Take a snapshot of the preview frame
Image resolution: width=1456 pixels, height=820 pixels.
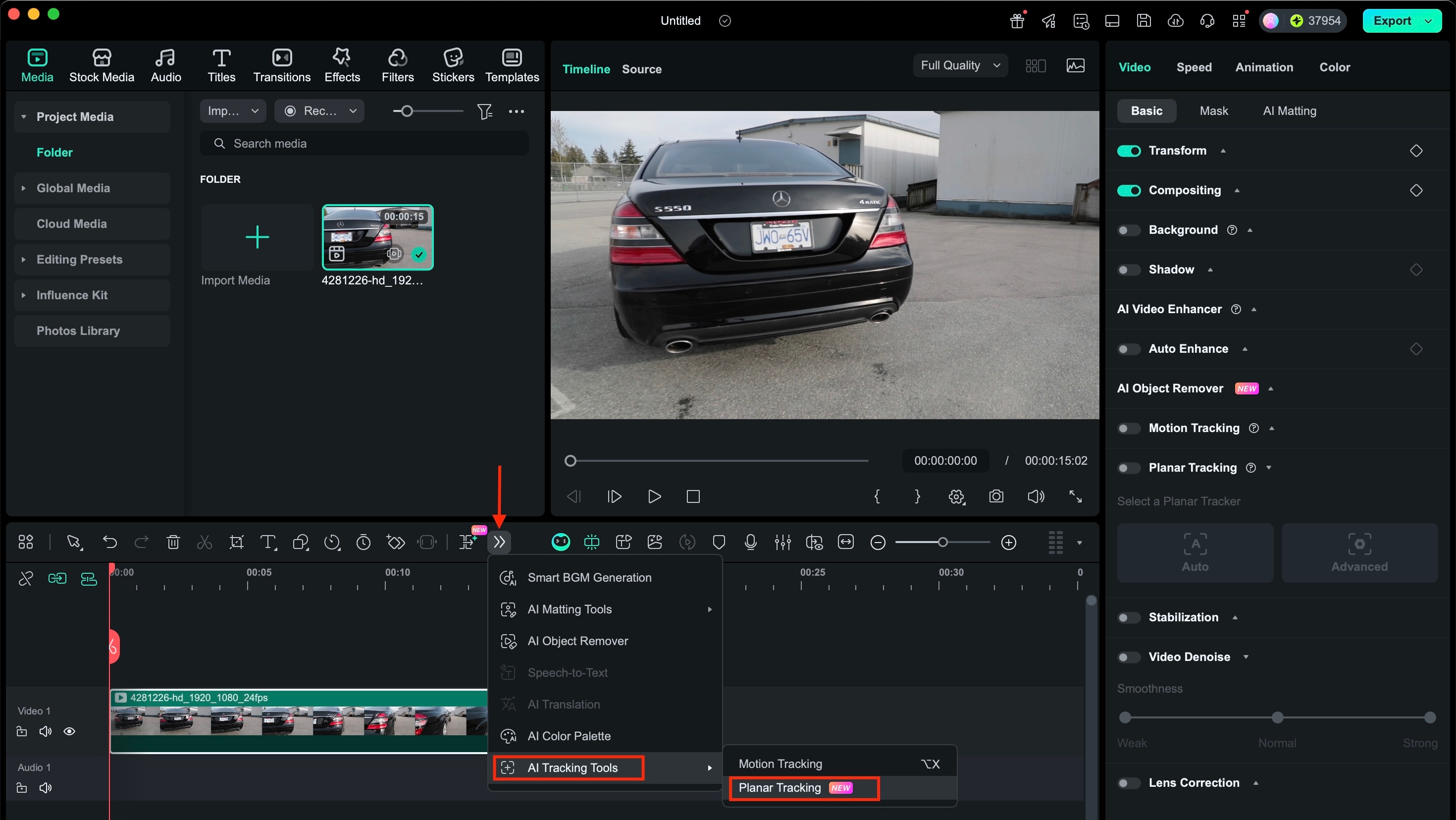coord(996,496)
